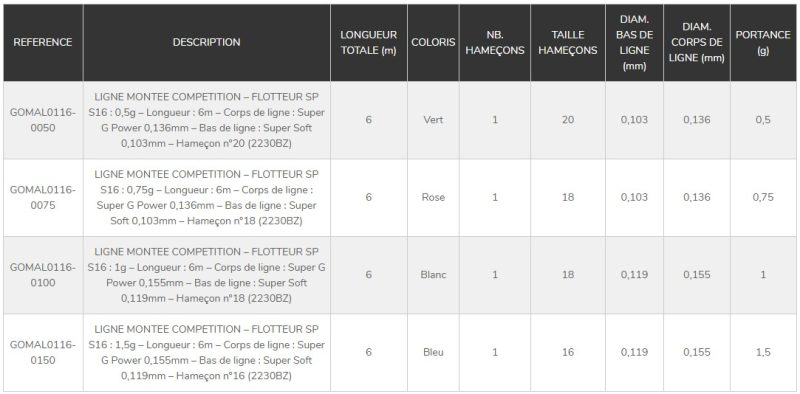This screenshot has height=394, width=800.
Task: Select the TAILLE HAMEÇONS header
Action: pos(568,42)
